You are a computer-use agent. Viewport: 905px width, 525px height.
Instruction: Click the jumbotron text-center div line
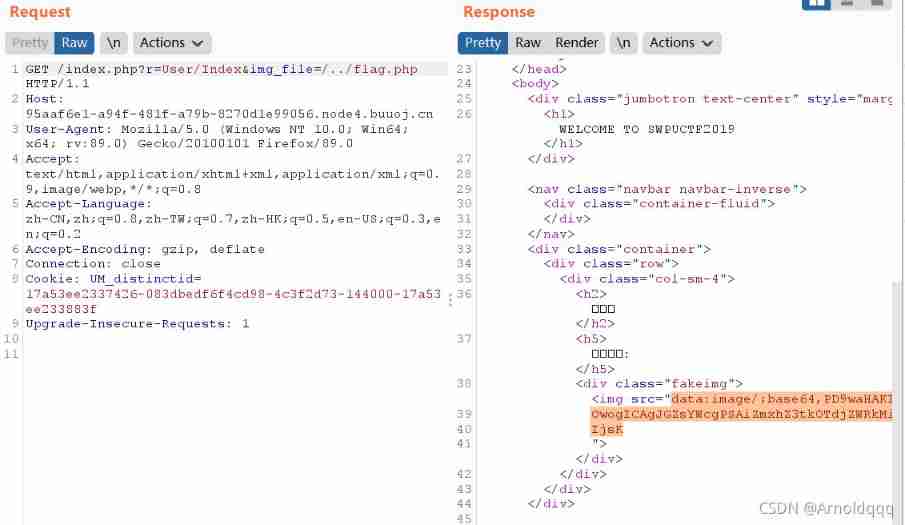point(709,99)
